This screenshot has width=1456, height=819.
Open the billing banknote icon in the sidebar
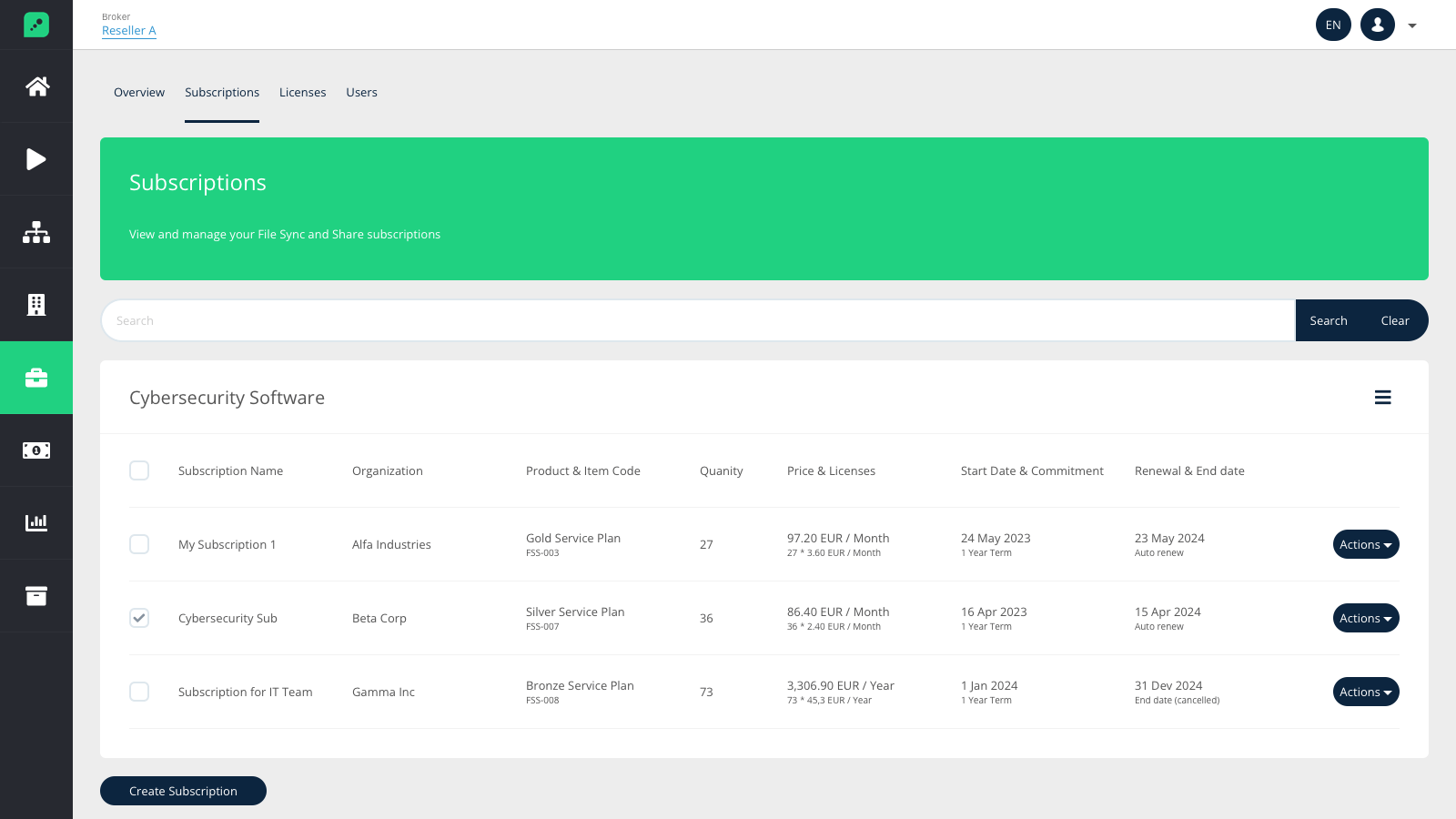[x=36, y=450]
